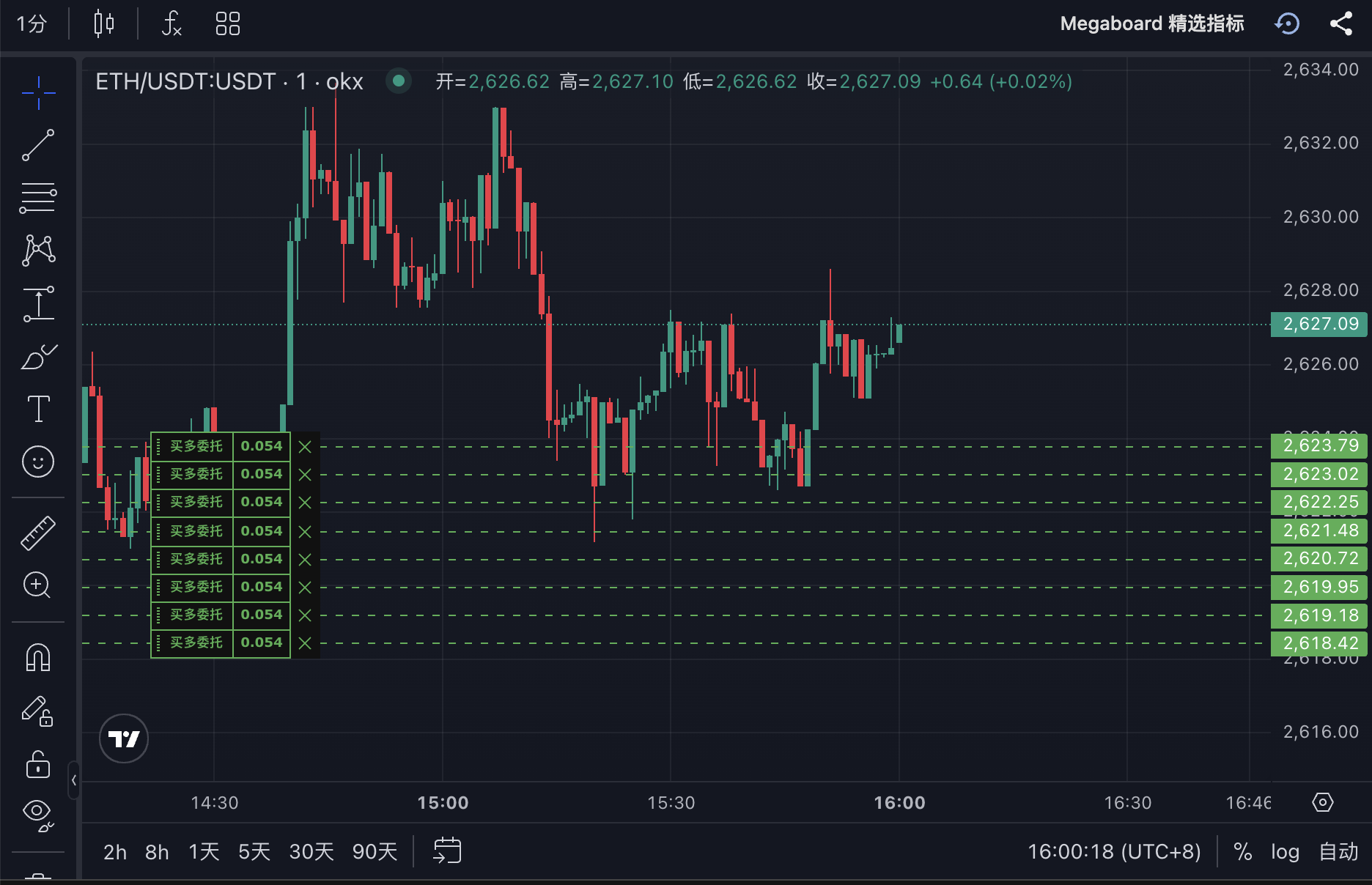The height and width of the screenshot is (885, 1372).
Task: Open the candlestick chart style selector
Action: (104, 23)
